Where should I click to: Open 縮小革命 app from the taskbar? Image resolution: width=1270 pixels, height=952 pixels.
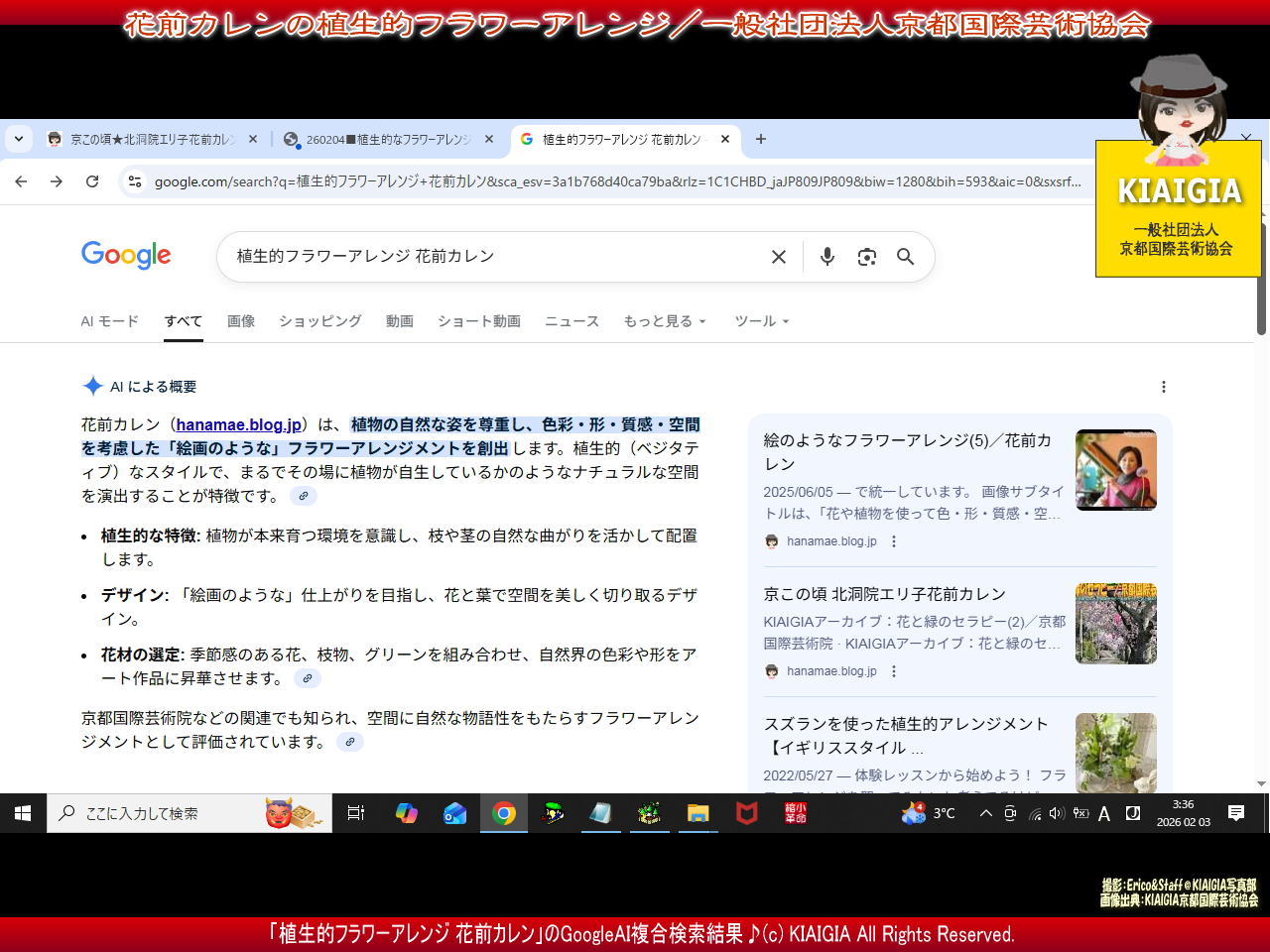[796, 813]
